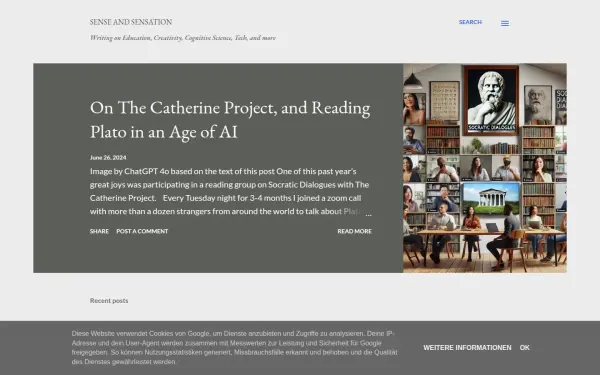Click the blog tagline 'Writing on Education...'
Screen dimensions: 600x375
tap(183, 38)
